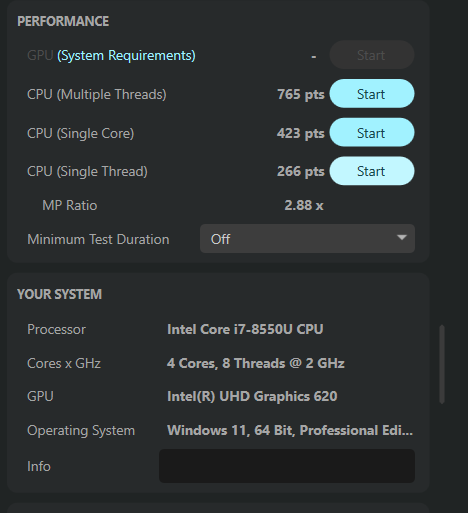Run the CPU Single Thread benchmark

(372, 171)
